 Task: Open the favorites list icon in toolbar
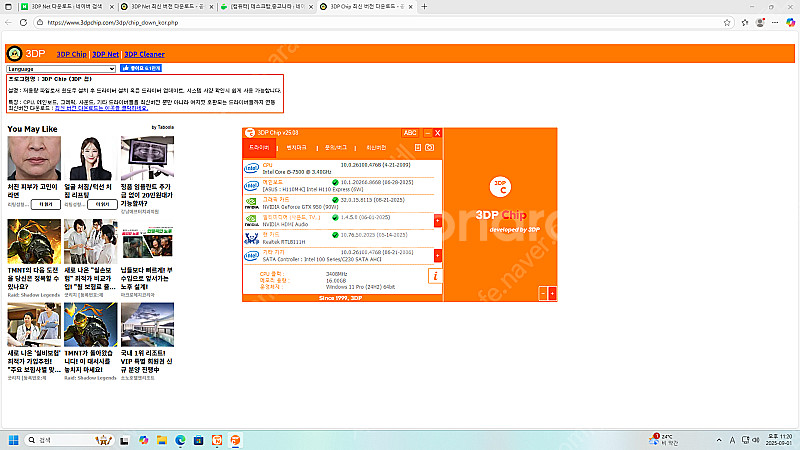click(745, 22)
